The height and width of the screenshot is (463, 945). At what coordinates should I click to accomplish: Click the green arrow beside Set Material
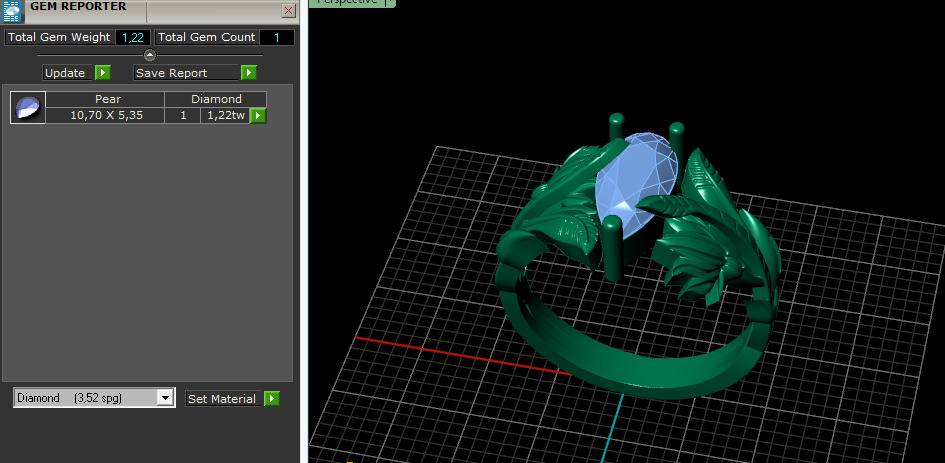tap(272, 398)
